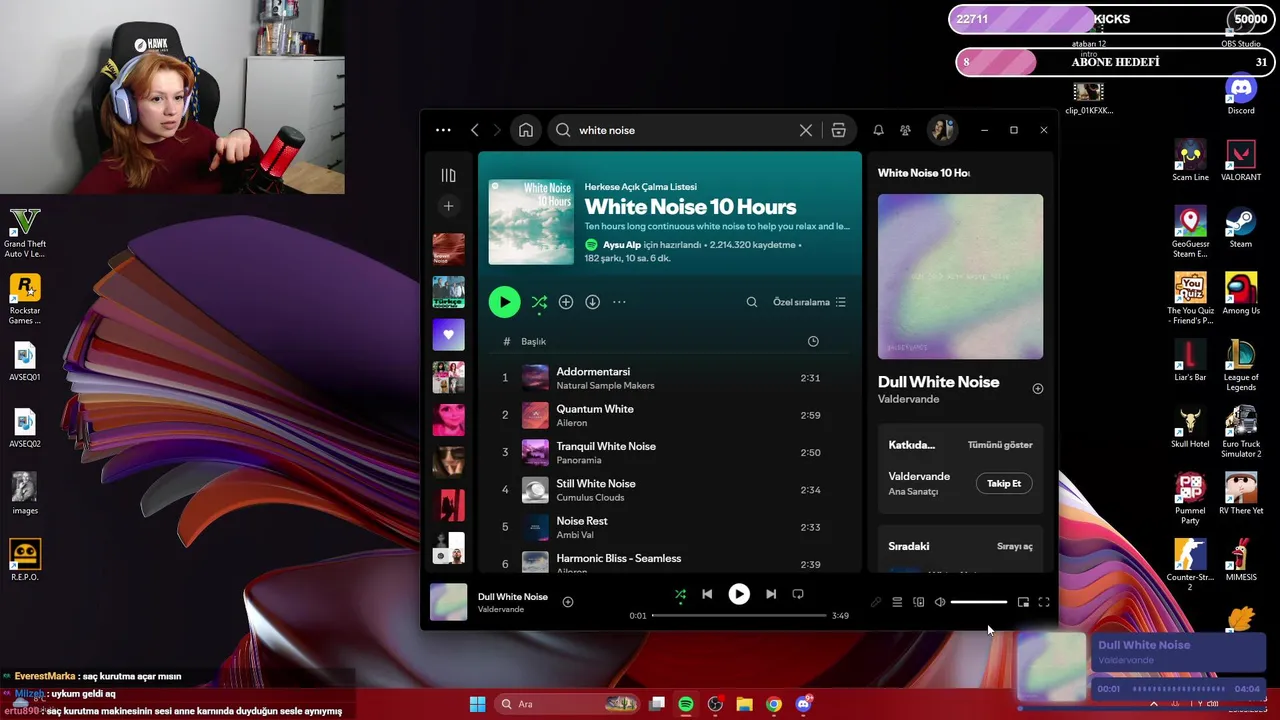Viewport: 1280px width, 720px height.
Task: Search within playlist magnifier icon
Action: click(752, 302)
